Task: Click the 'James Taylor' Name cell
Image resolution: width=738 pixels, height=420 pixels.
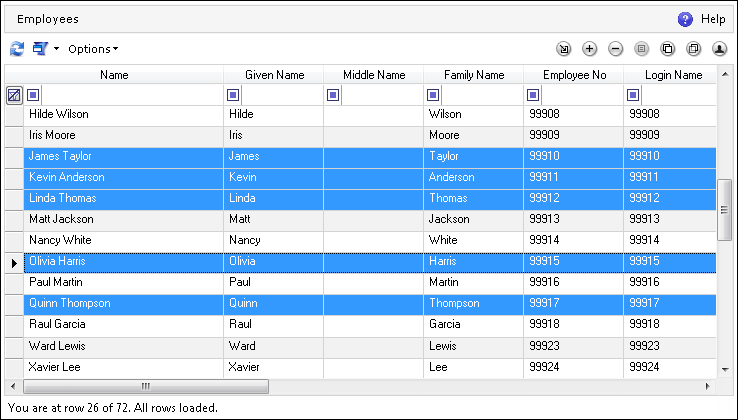Action: (124, 157)
